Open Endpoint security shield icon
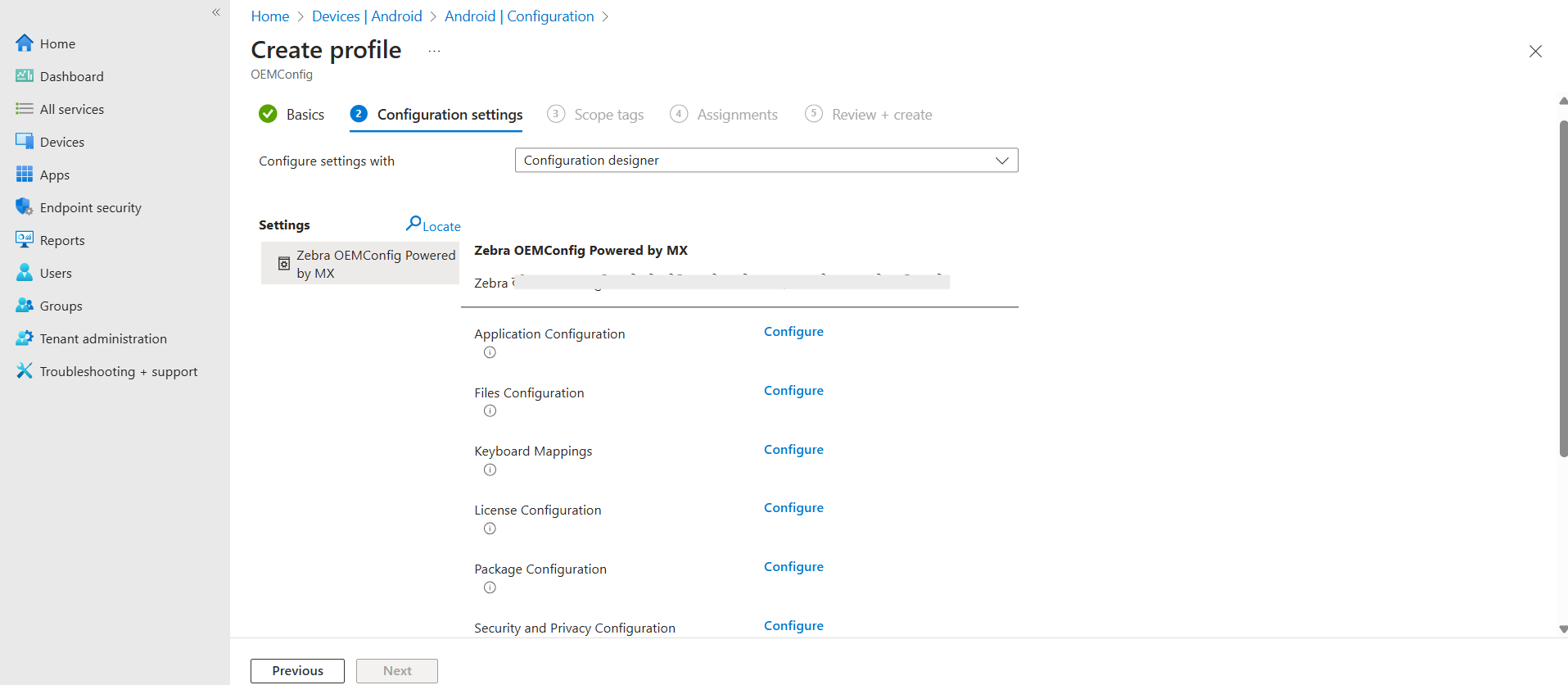Viewport: 1568px width, 685px height. (x=25, y=207)
